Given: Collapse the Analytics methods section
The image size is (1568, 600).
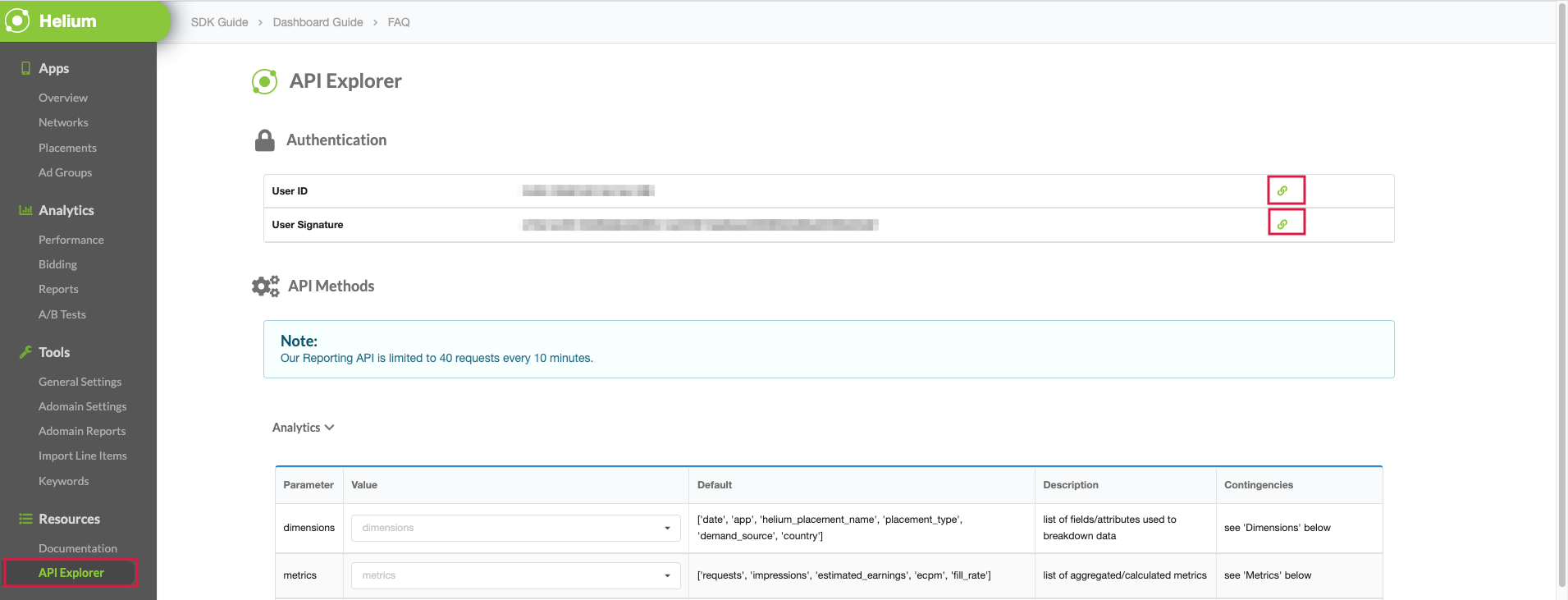Looking at the screenshot, I should coord(303,428).
